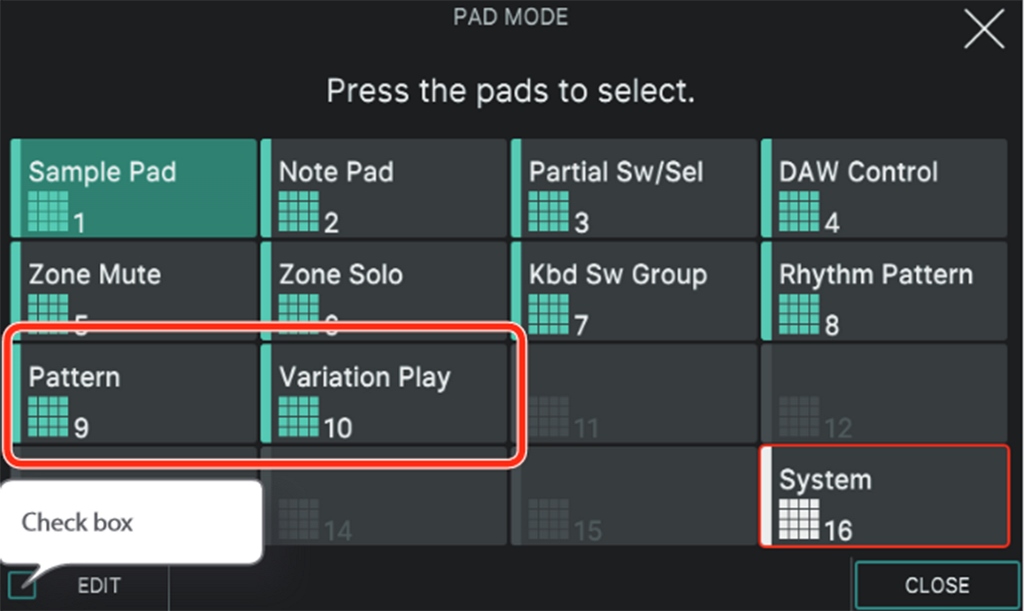Image resolution: width=1024 pixels, height=611 pixels.
Task: Click empty pad slot 12
Action: [884, 394]
